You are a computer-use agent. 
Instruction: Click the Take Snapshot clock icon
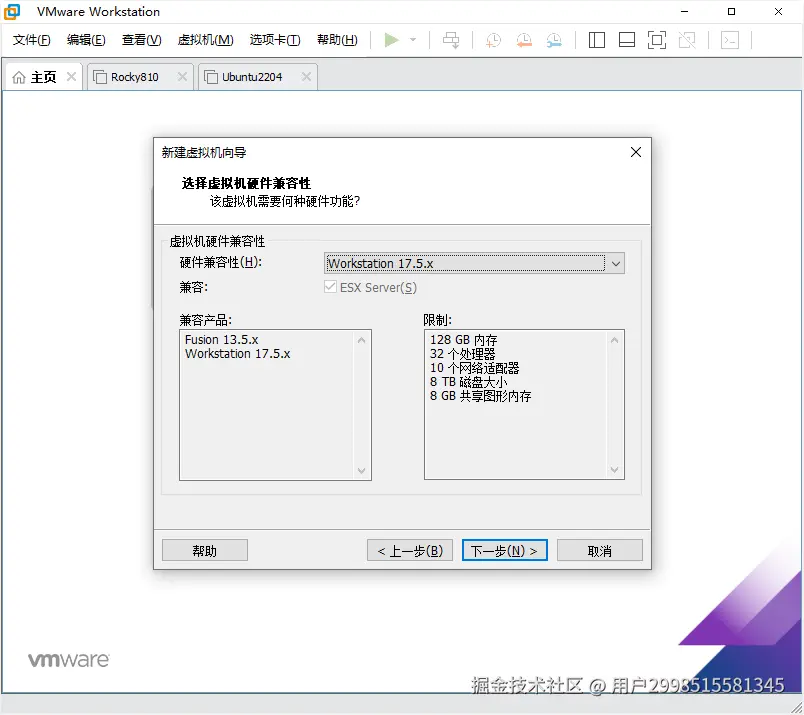click(x=493, y=40)
